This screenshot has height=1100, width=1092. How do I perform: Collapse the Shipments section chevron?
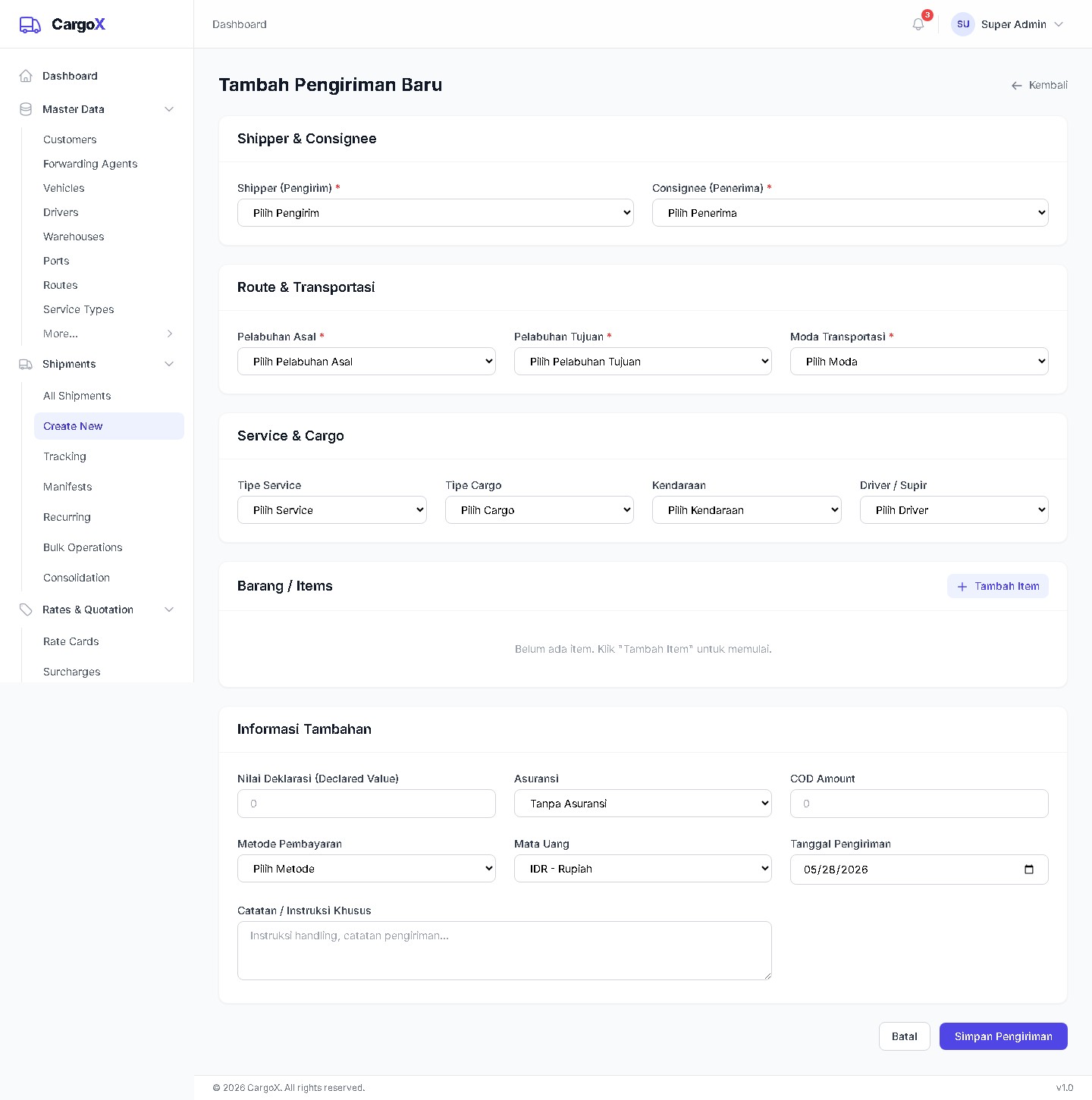click(169, 364)
